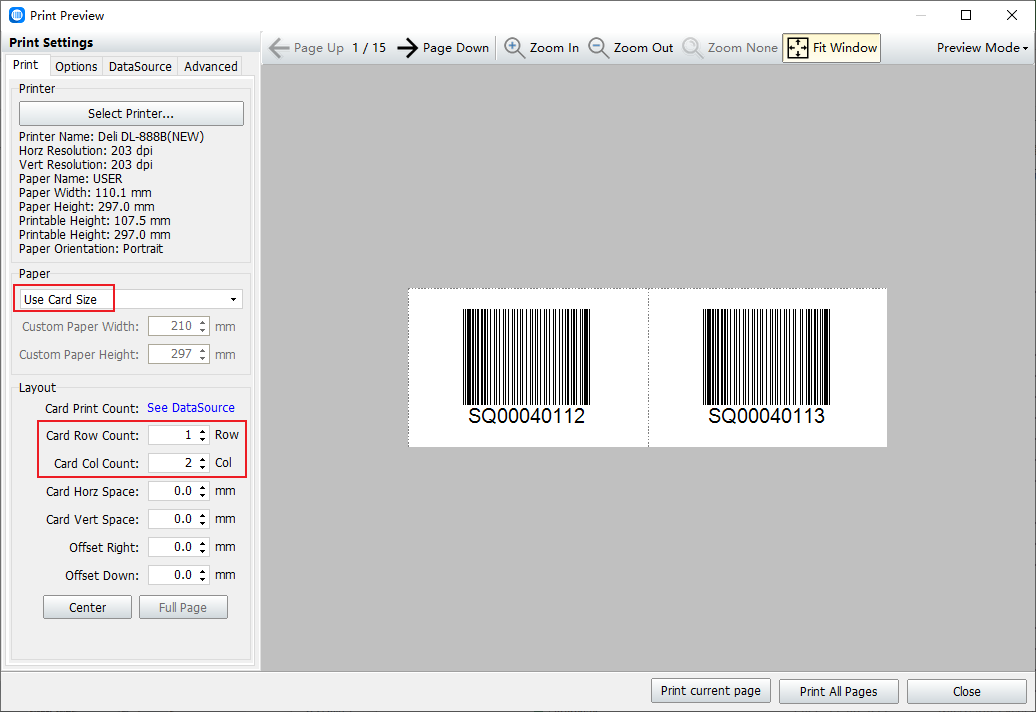The width and height of the screenshot is (1036, 712).
Task: Switch to the DataSource tab
Action: [x=140, y=66]
